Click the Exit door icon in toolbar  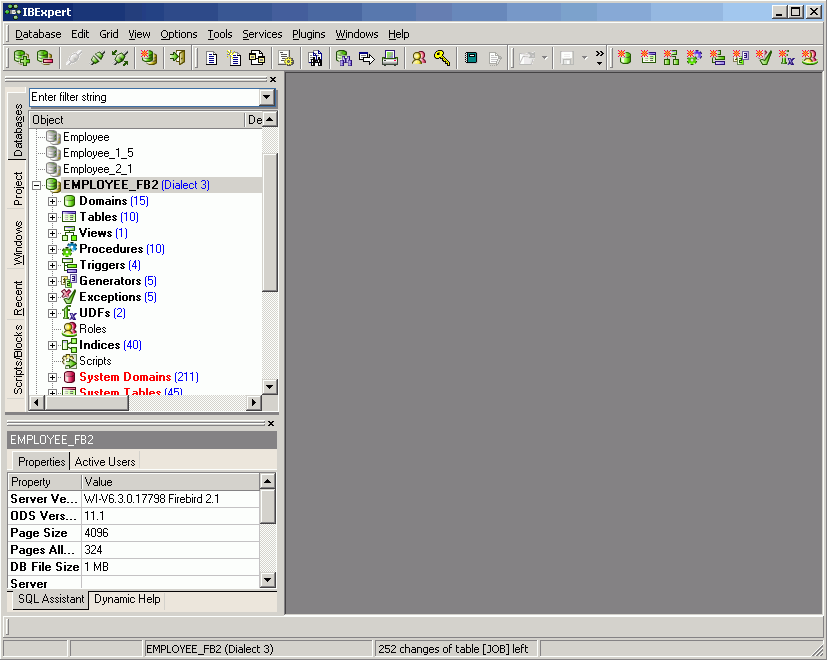(177, 58)
